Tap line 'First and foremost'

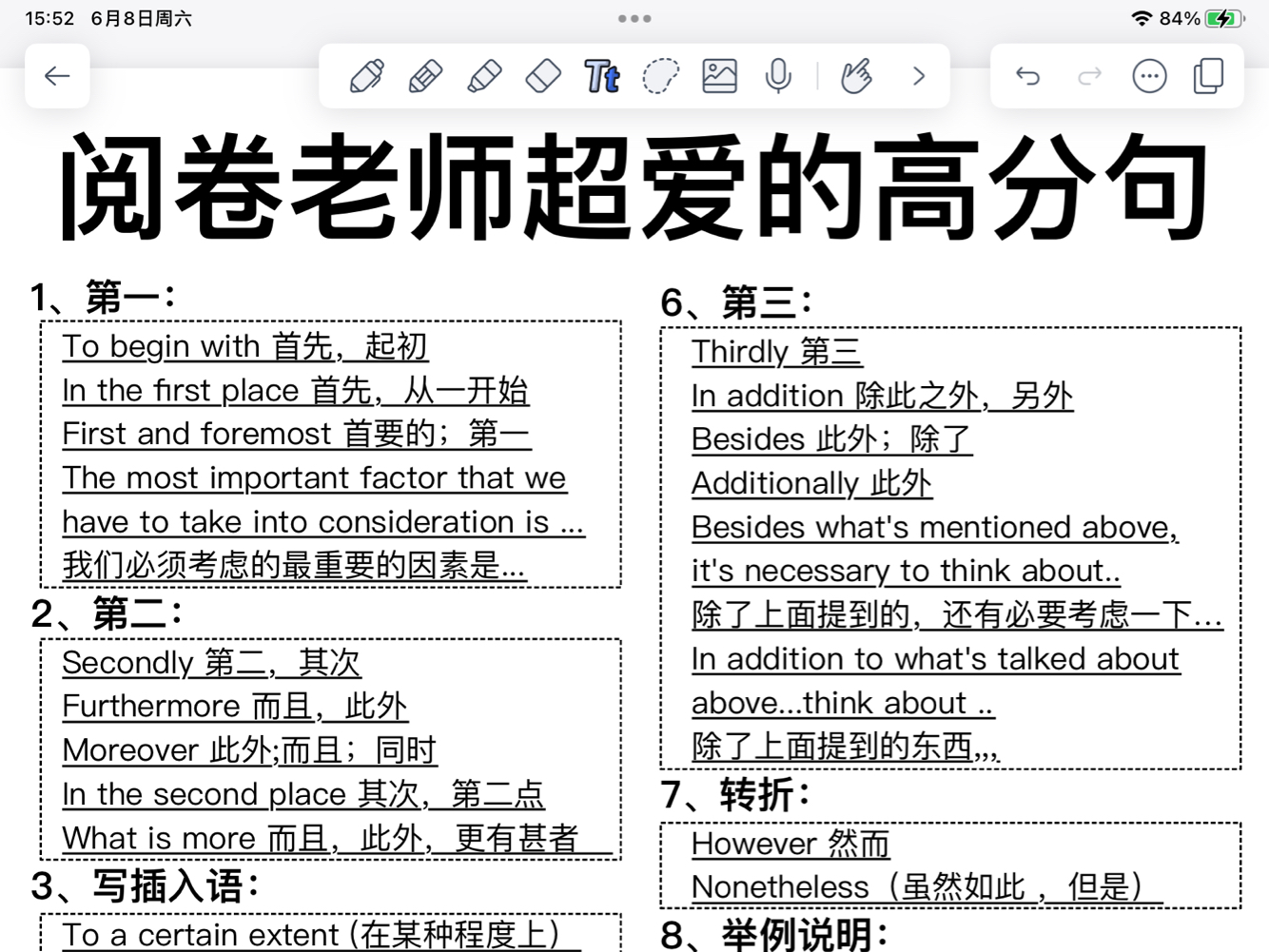click(x=297, y=434)
